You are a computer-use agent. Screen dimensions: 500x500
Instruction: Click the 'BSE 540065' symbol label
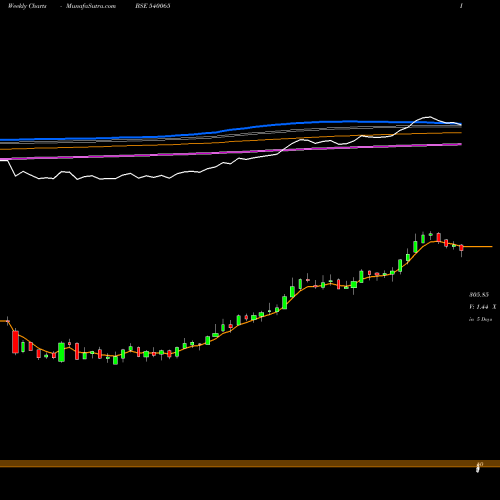[153, 6]
